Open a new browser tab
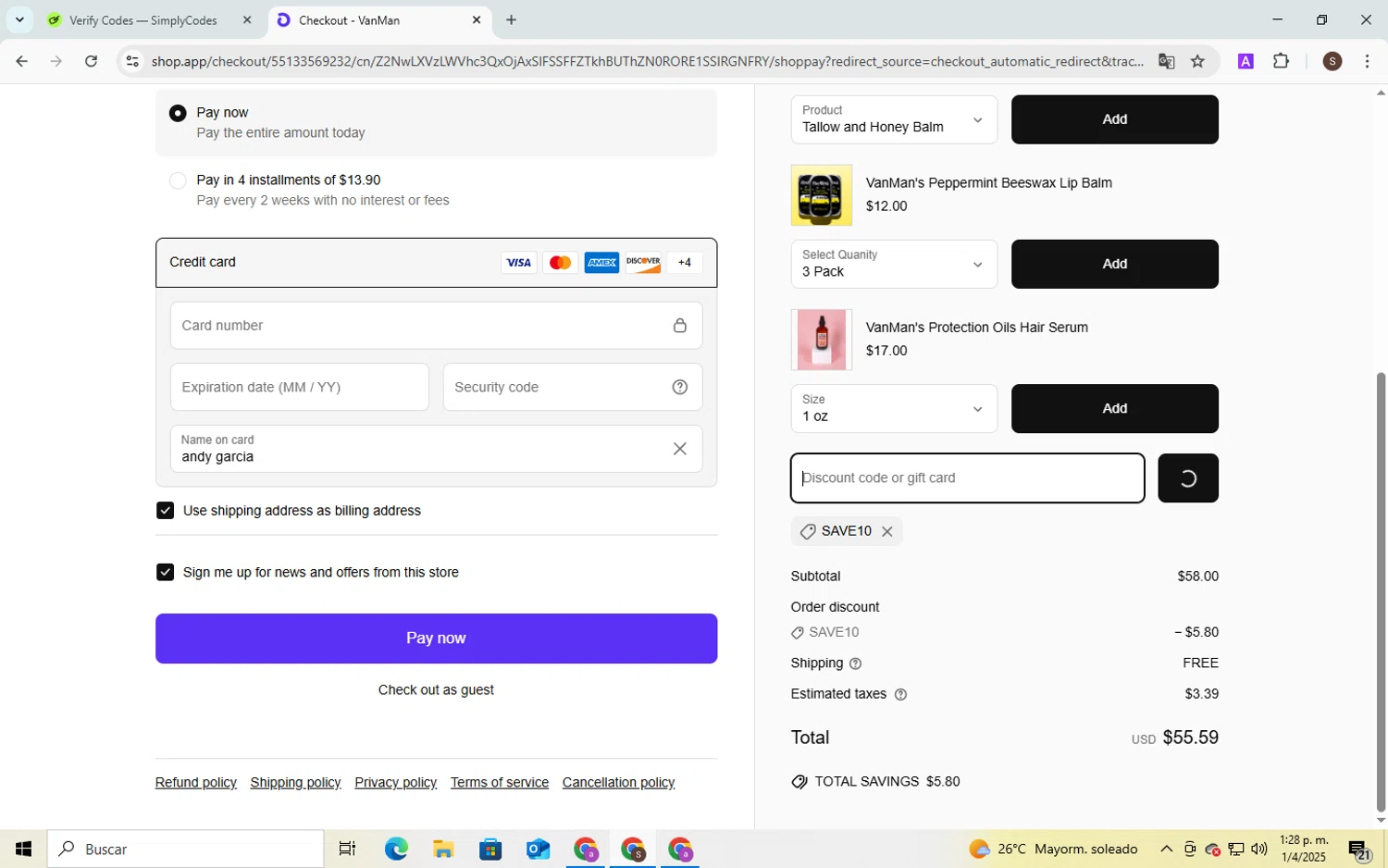The height and width of the screenshot is (868, 1388). [x=511, y=20]
